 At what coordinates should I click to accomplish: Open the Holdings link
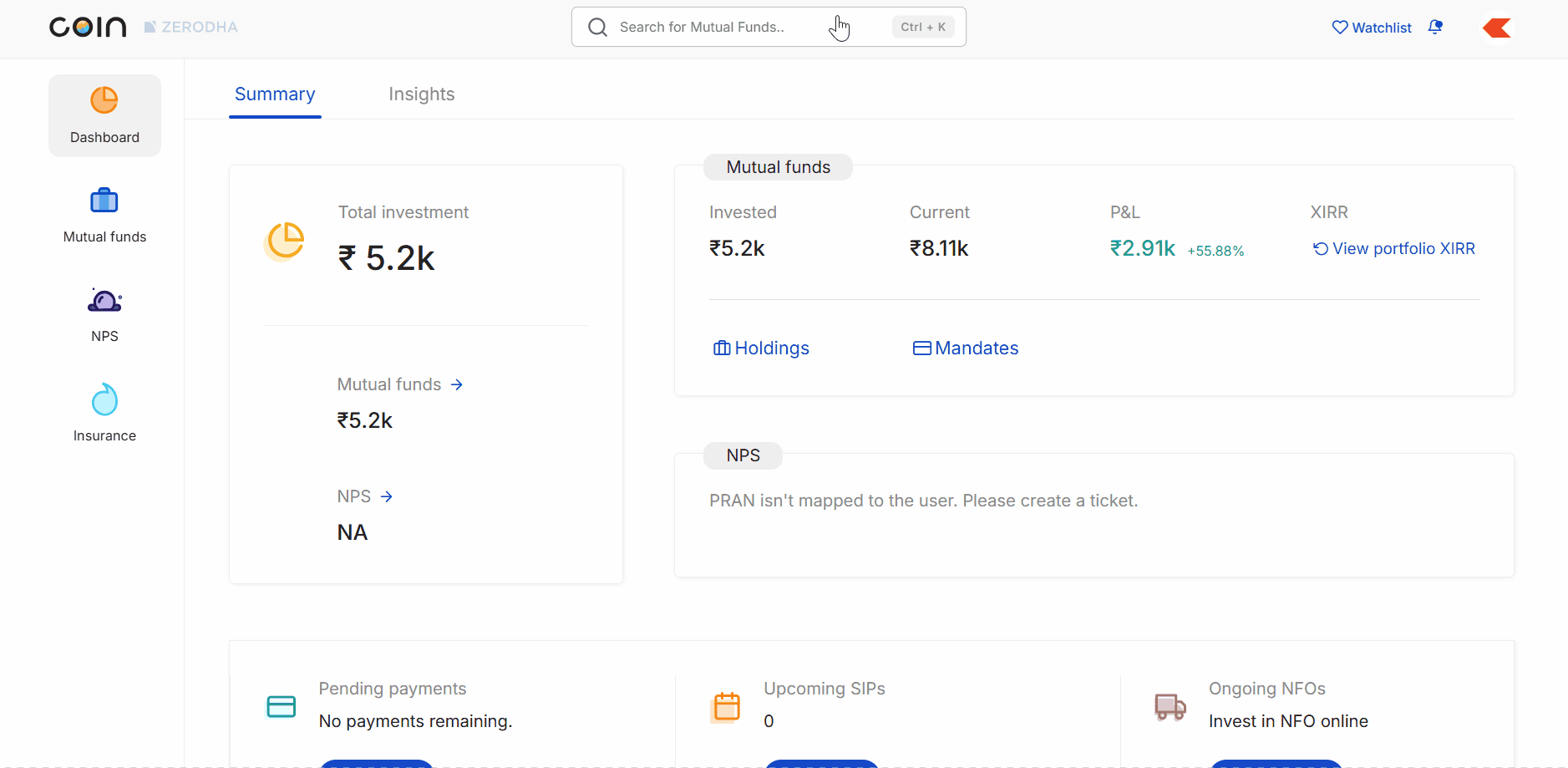[761, 348]
